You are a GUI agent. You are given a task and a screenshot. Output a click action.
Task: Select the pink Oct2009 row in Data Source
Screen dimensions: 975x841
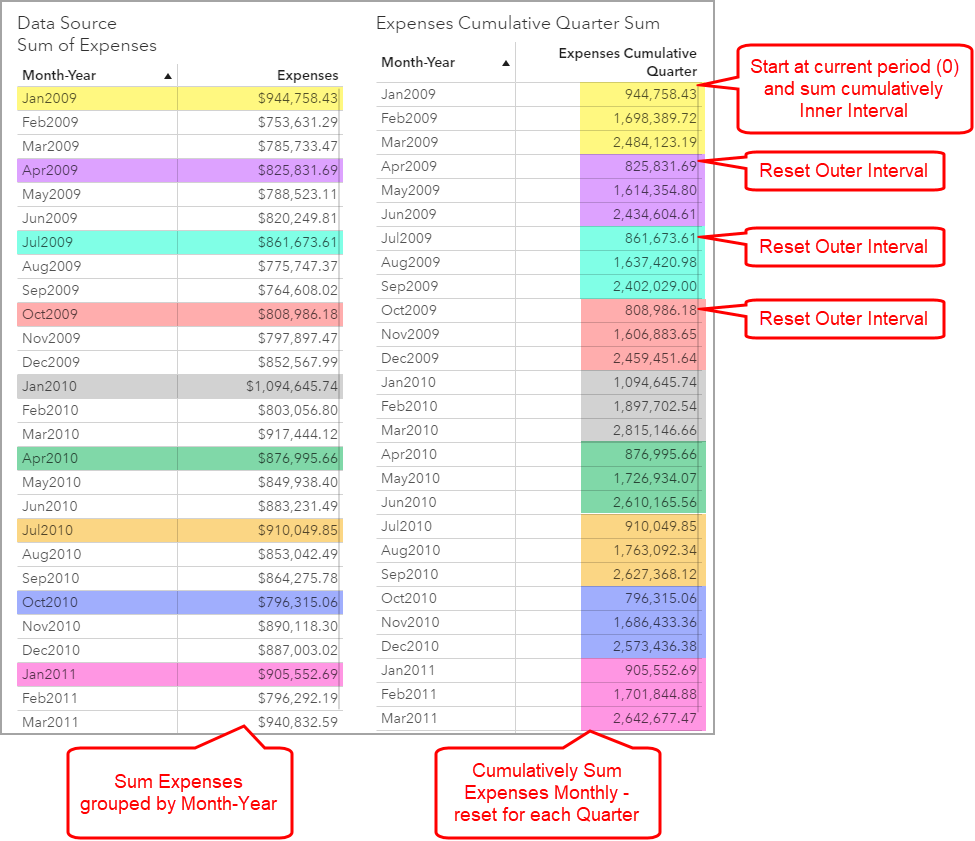(180, 315)
